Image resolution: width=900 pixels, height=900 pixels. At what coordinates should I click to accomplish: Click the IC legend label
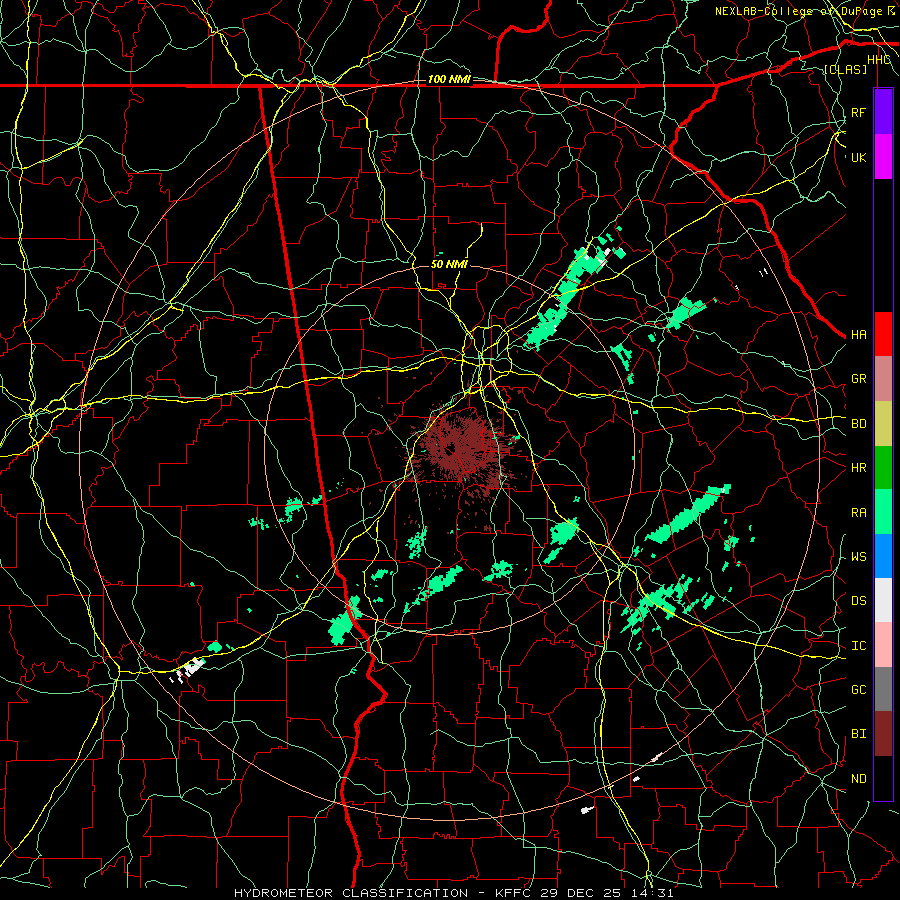pos(858,646)
